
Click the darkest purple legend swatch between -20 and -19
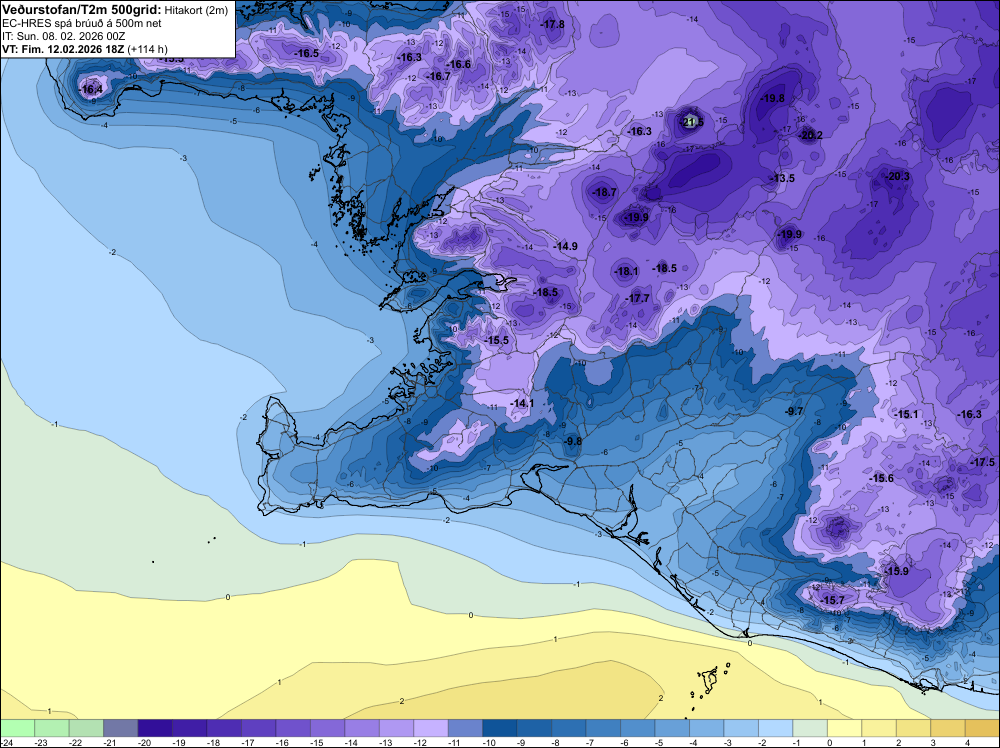point(155,728)
